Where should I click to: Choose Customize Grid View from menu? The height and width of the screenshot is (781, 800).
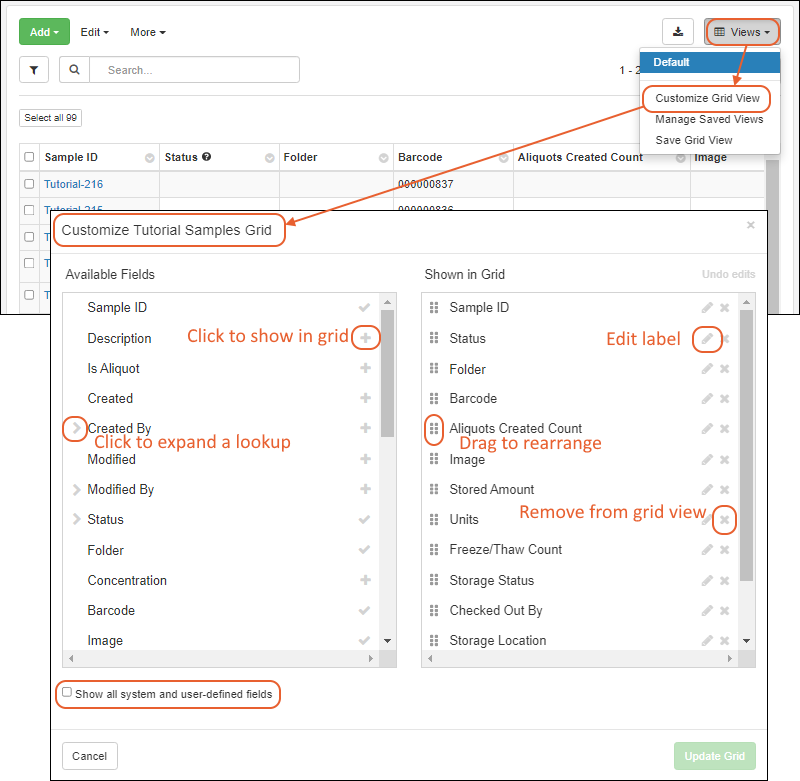coord(707,98)
